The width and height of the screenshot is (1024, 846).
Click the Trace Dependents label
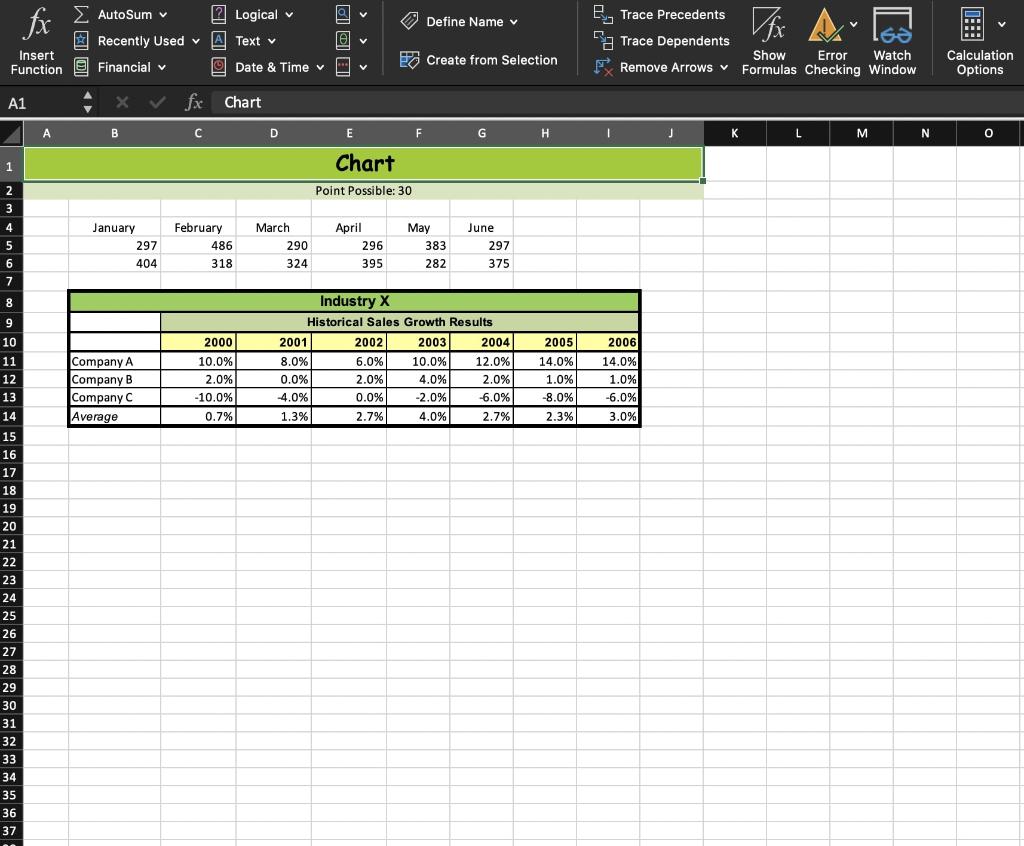(675, 41)
